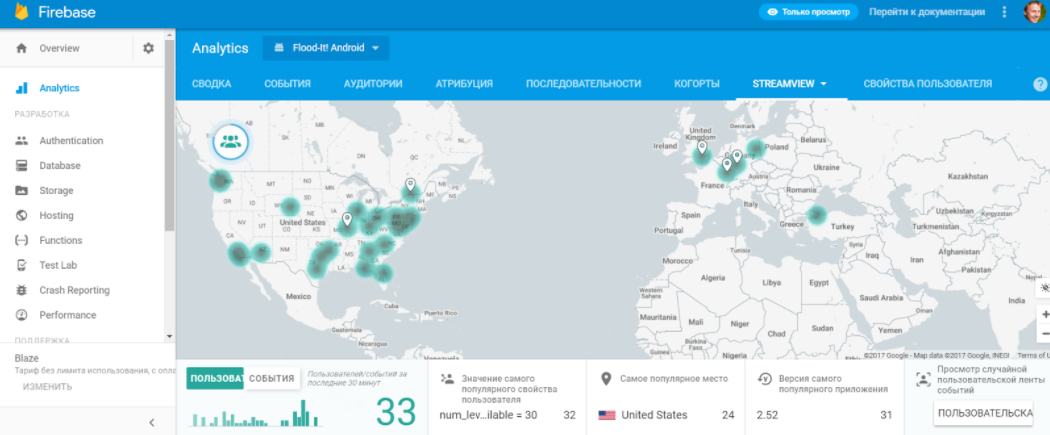Click the Authentication people icon

pyautogui.click(x=22, y=141)
